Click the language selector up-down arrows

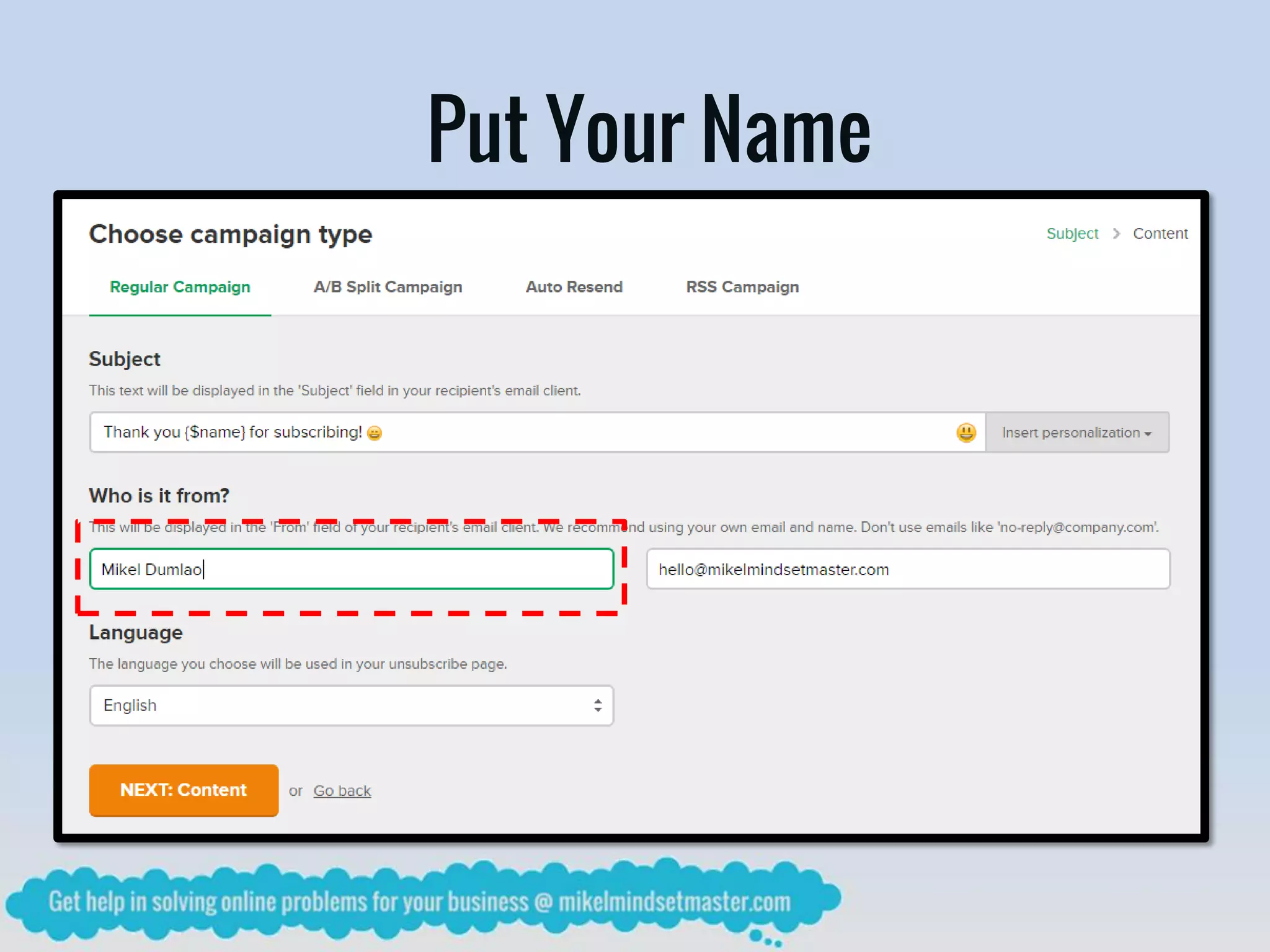(x=597, y=705)
